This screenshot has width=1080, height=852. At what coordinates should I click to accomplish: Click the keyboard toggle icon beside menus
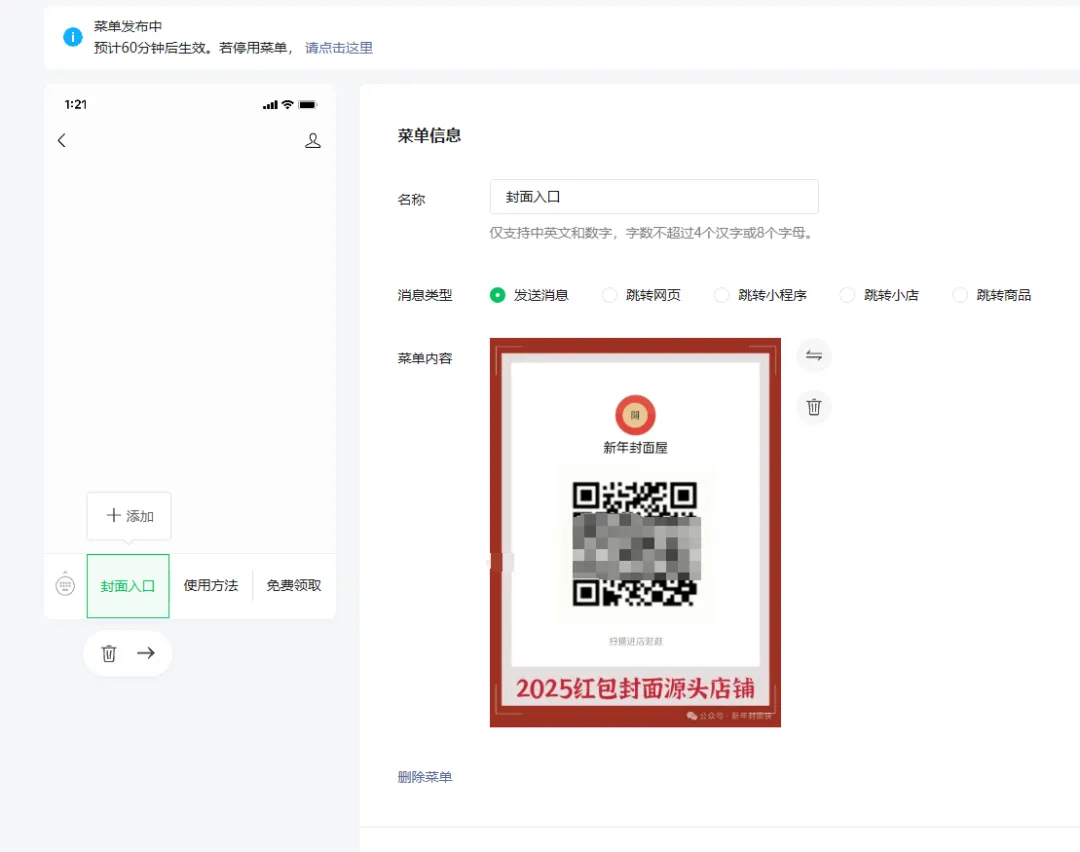click(65, 585)
